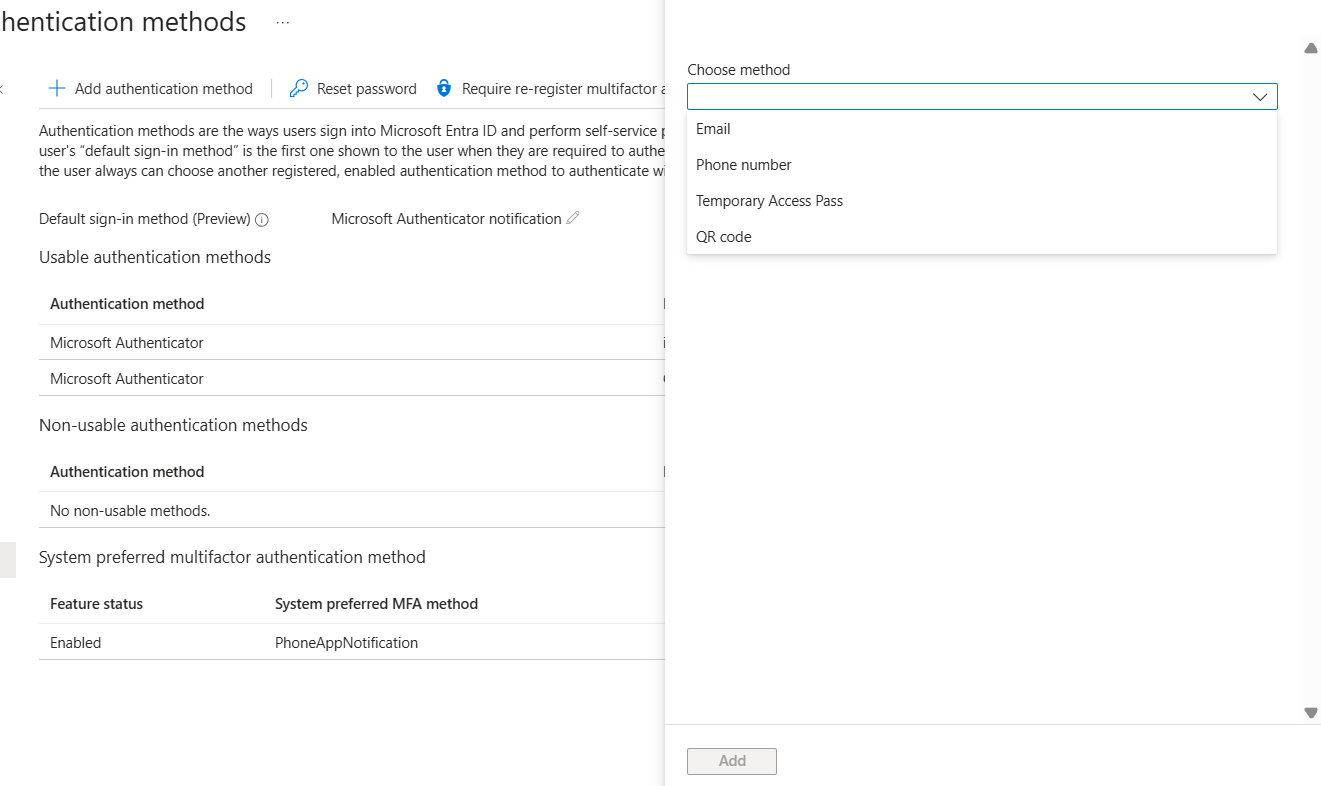The height and width of the screenshot is (786, 1321).
Task: Select the Reset password key icon
Action: tap(297, 88)
